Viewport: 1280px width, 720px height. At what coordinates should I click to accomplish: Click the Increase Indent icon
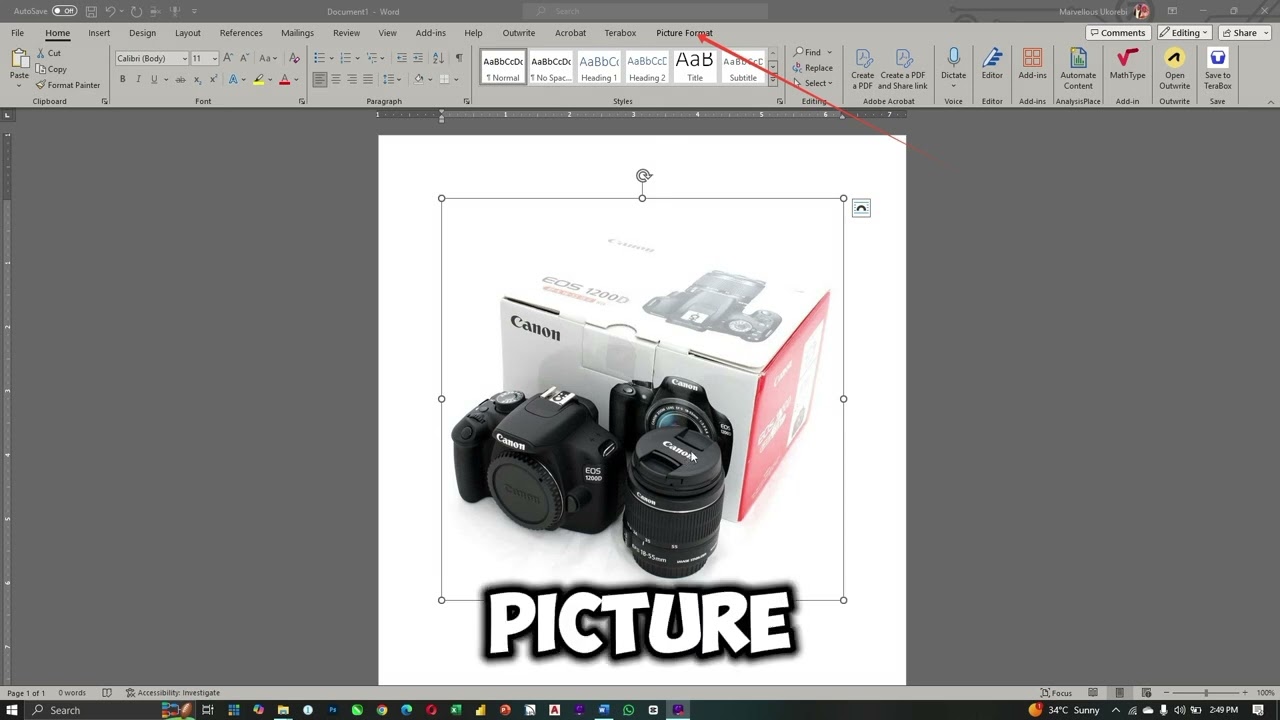click(x=418, y=58)
